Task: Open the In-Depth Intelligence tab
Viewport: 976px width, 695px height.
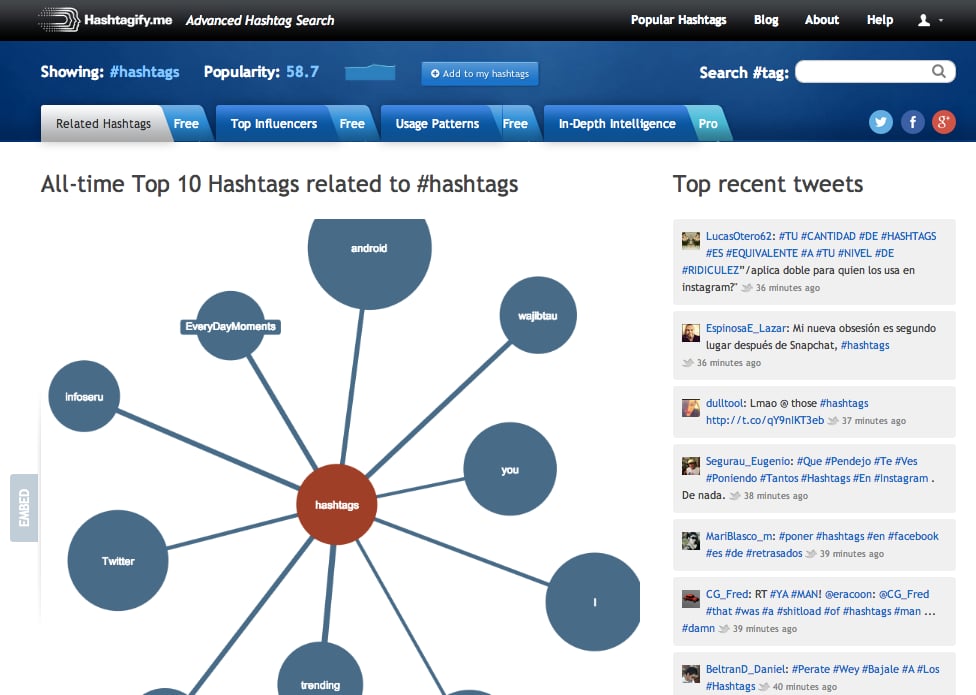Action: [617, 124]
